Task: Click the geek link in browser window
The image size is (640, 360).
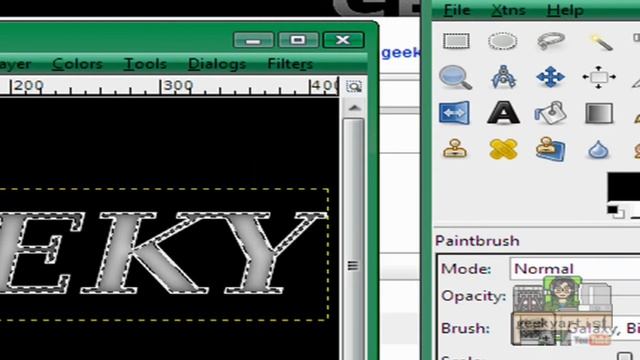Action: coord(400,53)
